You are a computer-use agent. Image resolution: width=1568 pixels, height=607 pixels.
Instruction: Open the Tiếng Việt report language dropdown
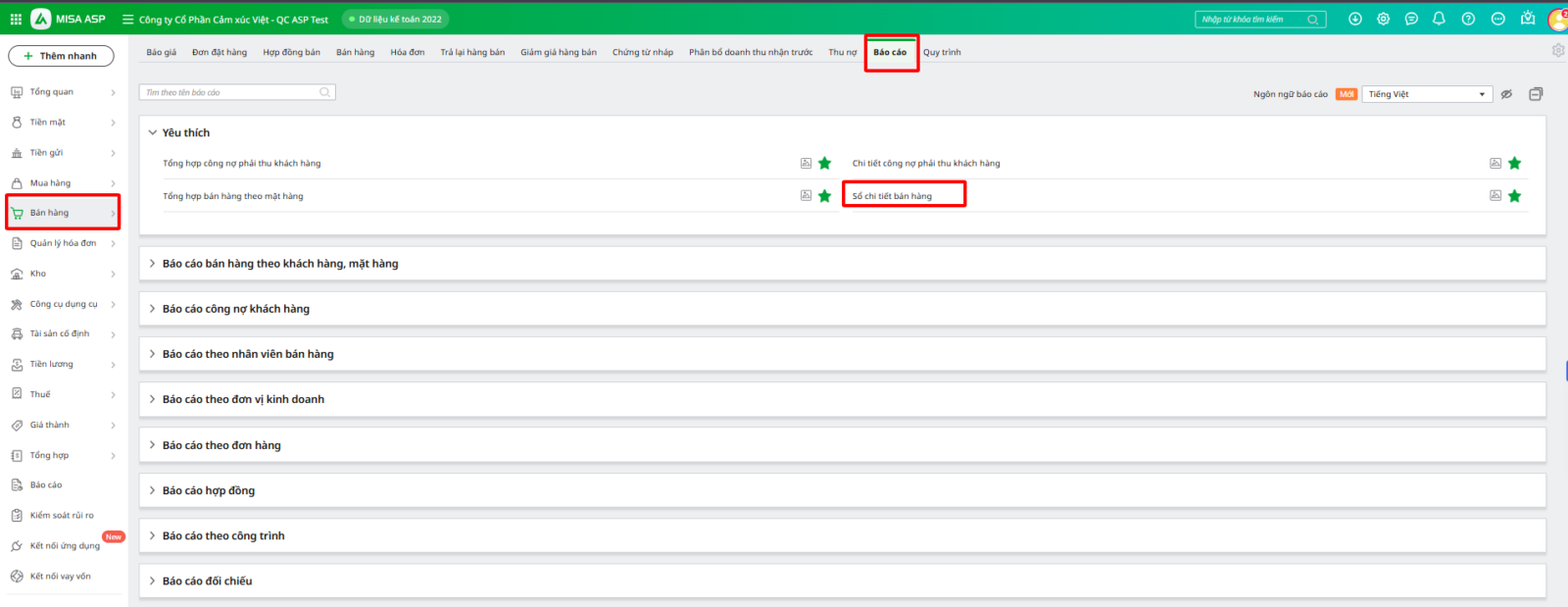[1426, 94]
